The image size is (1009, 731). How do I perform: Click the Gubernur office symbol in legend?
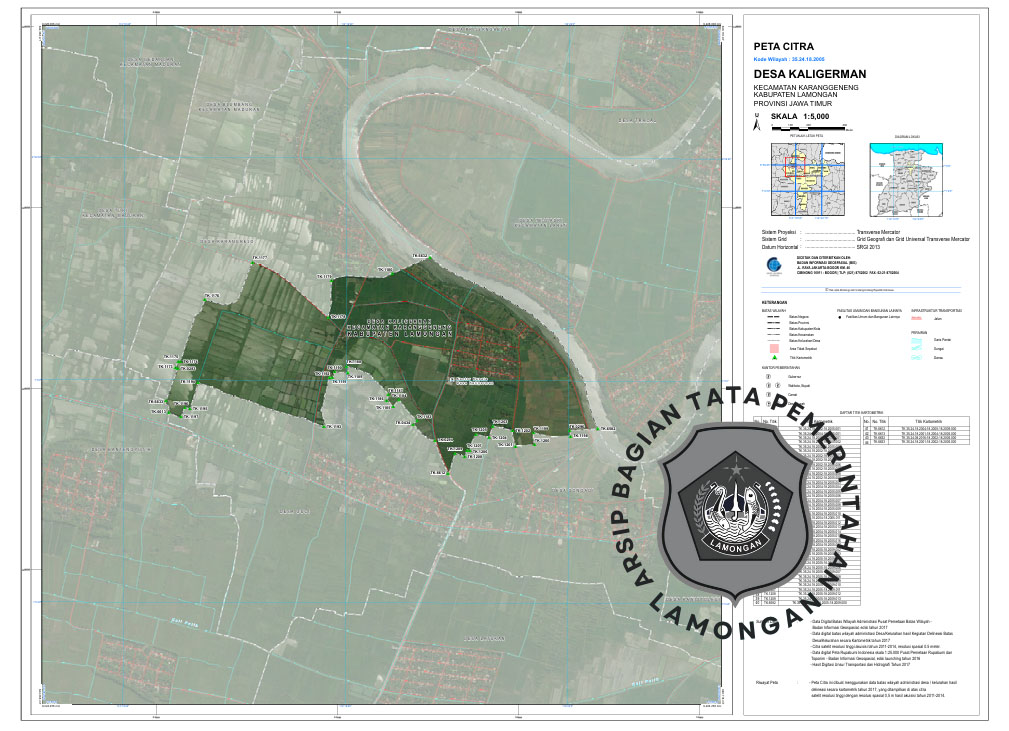point(768,376)
